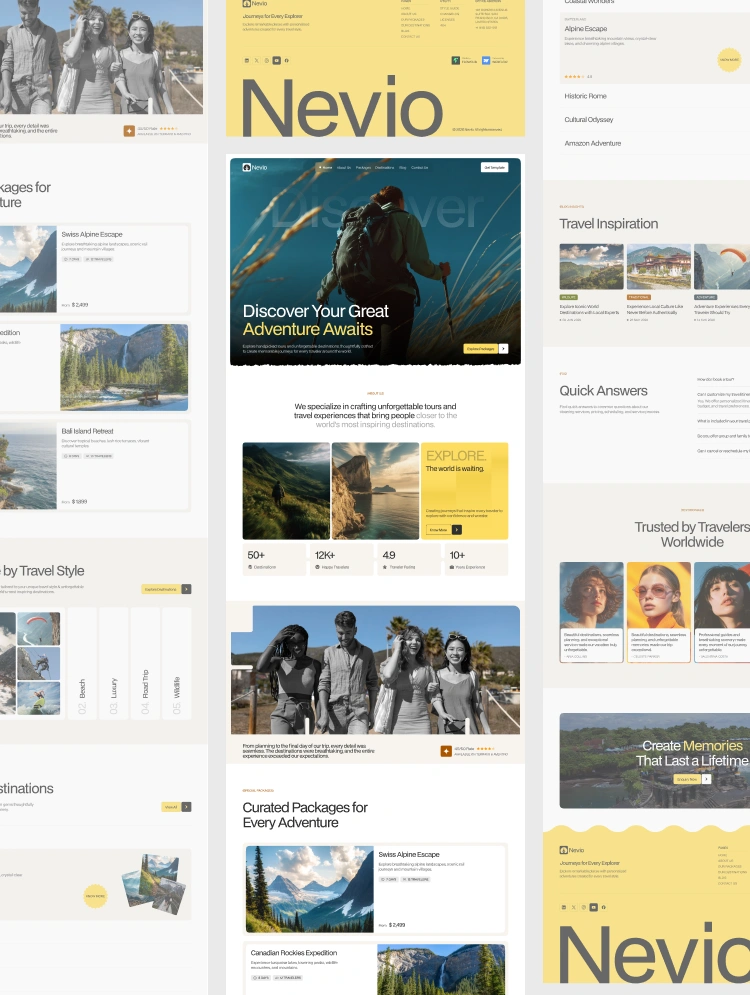Expand the 'How do I book a tour?' question

722,379
